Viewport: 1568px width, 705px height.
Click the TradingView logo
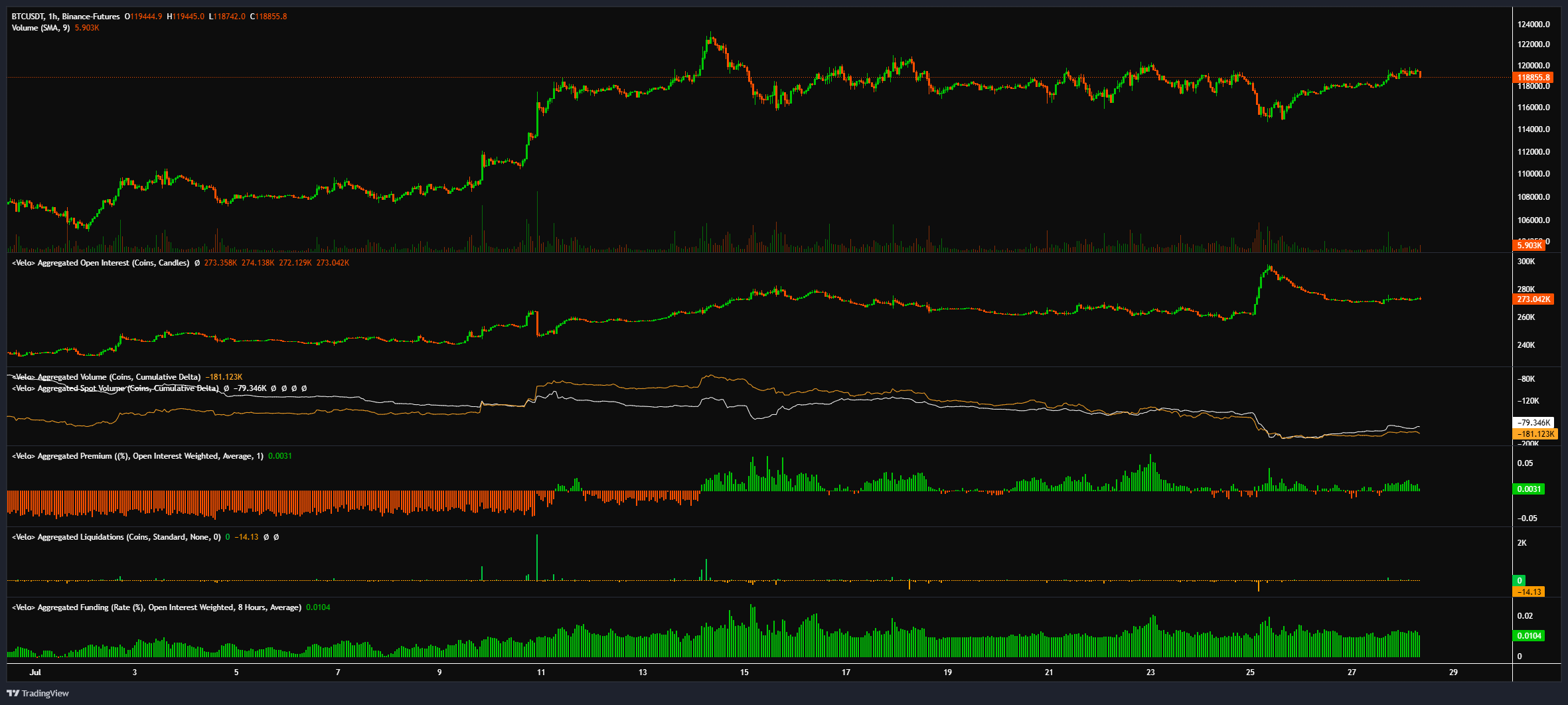[x=38, y=693]
